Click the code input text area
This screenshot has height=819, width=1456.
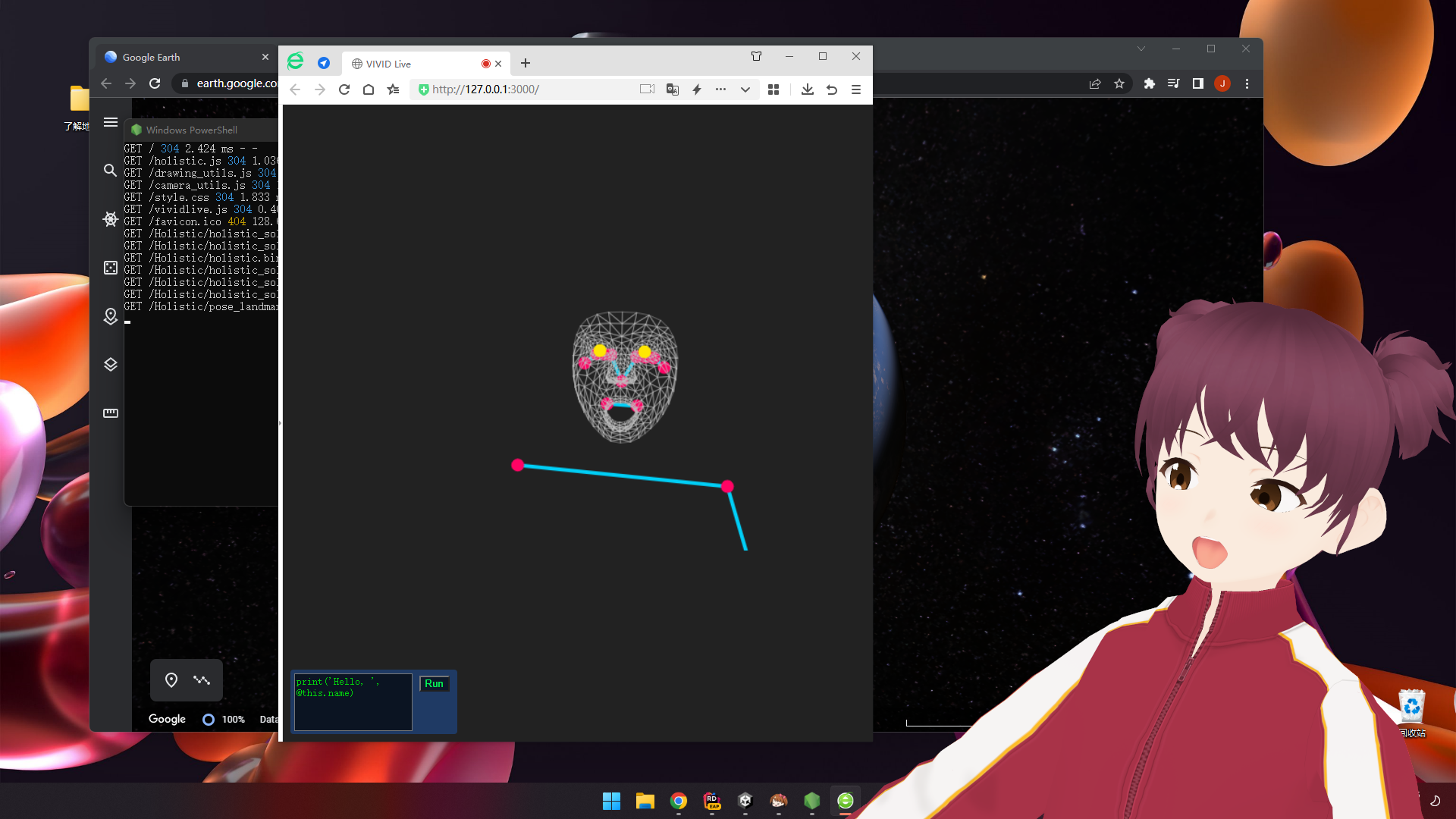pyautogui.click(x=353, y=702)
